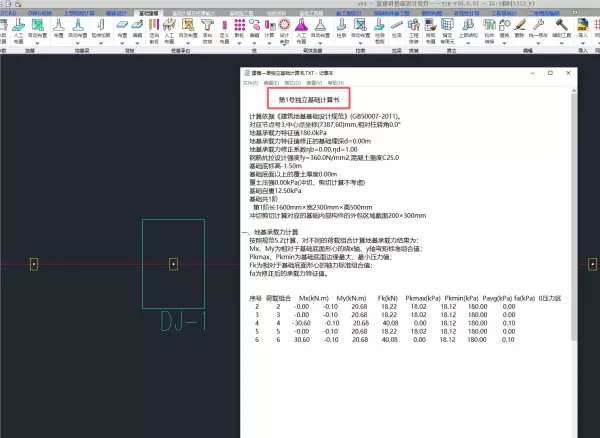Click the heading 第1号独立基础计算书
600x438 pixels.
[x=309, y=100]
